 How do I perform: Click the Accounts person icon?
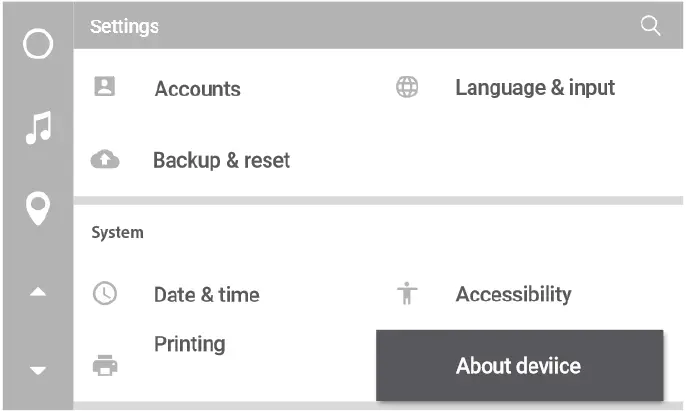click(x=104, y=87)
